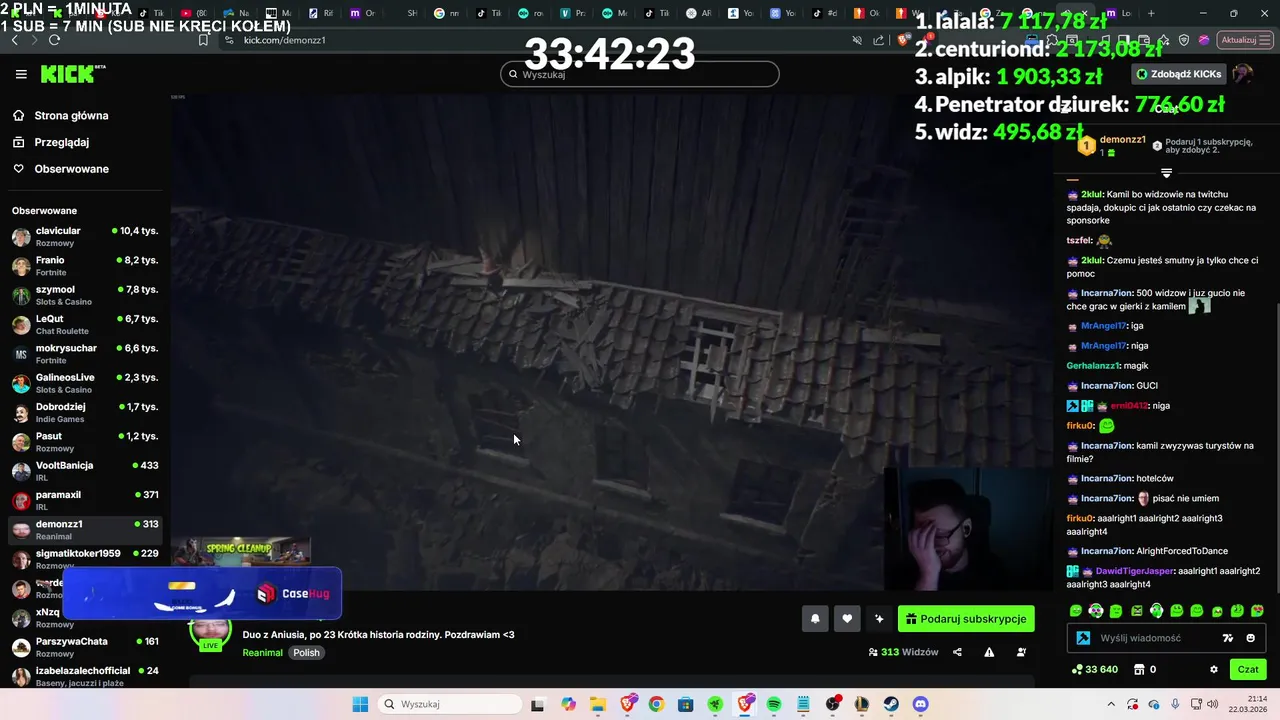Viewport: 1280px width, 720px height.
Task: Click the hammer badge icon in the chat input
Action: point(1083,638)
